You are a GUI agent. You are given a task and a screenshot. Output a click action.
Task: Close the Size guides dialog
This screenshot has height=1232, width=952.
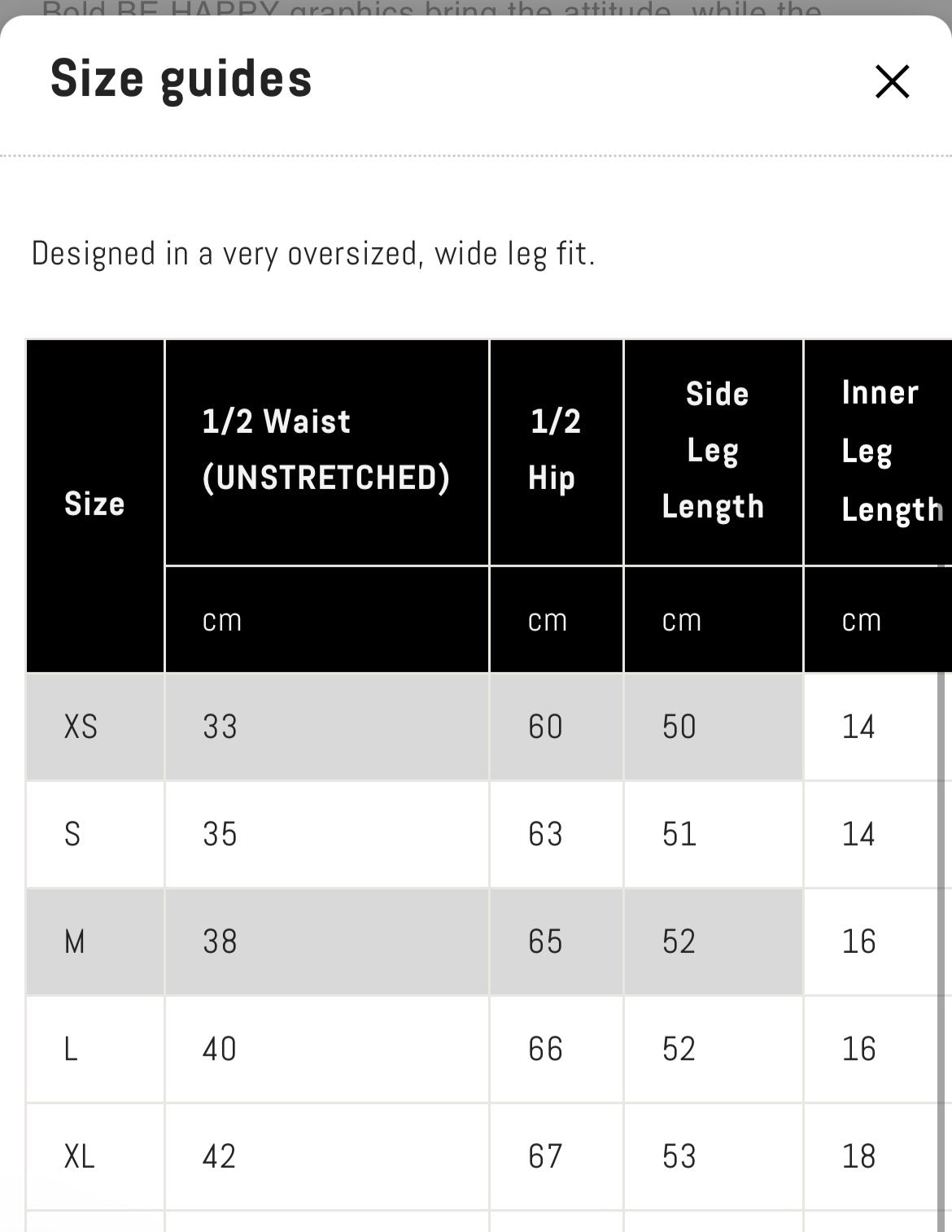pos(892,81)
